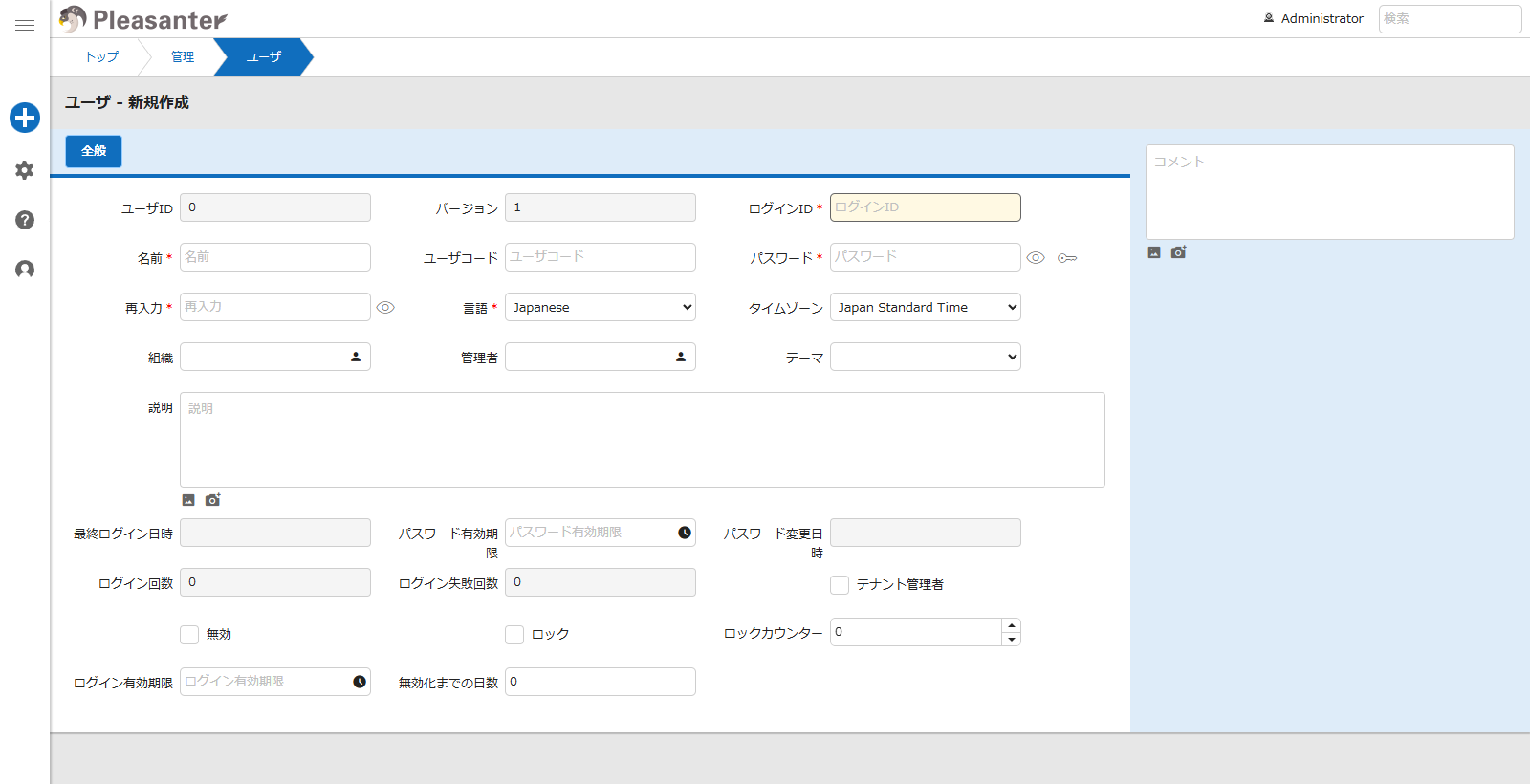Open clock picker for ログイン有効期限
The height and width of the screenshot is (784, 1530).
pyautogui.click(x=360, y=682)
